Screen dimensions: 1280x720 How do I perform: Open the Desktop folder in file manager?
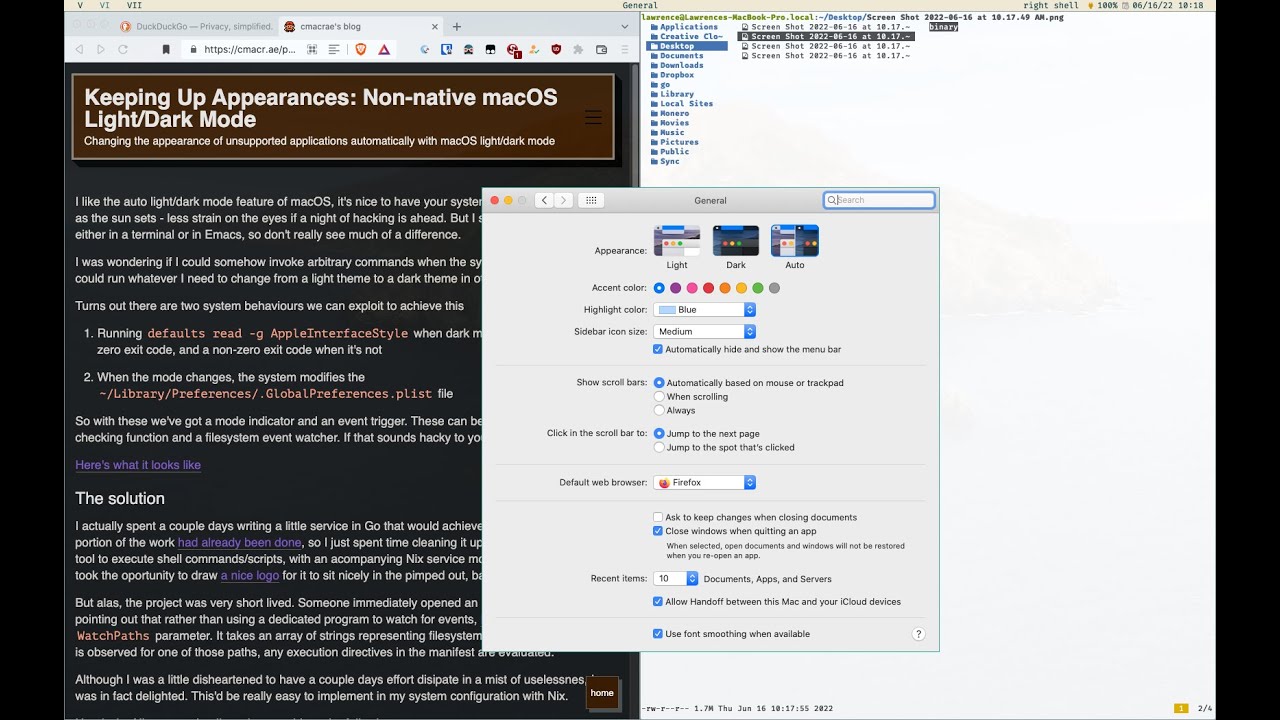pos(685,46)
